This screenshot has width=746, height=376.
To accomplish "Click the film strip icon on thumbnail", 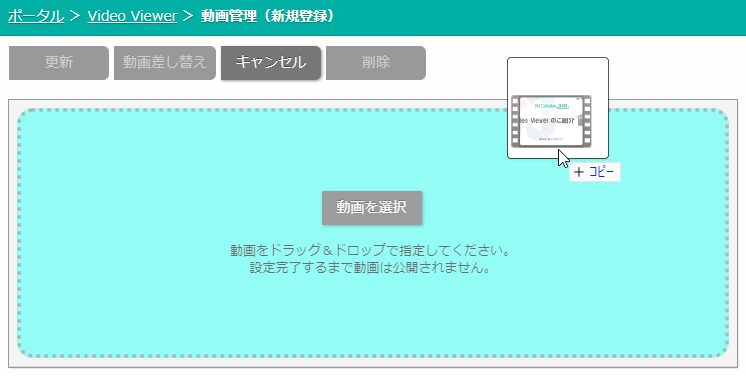I will (x=551, y=121).
